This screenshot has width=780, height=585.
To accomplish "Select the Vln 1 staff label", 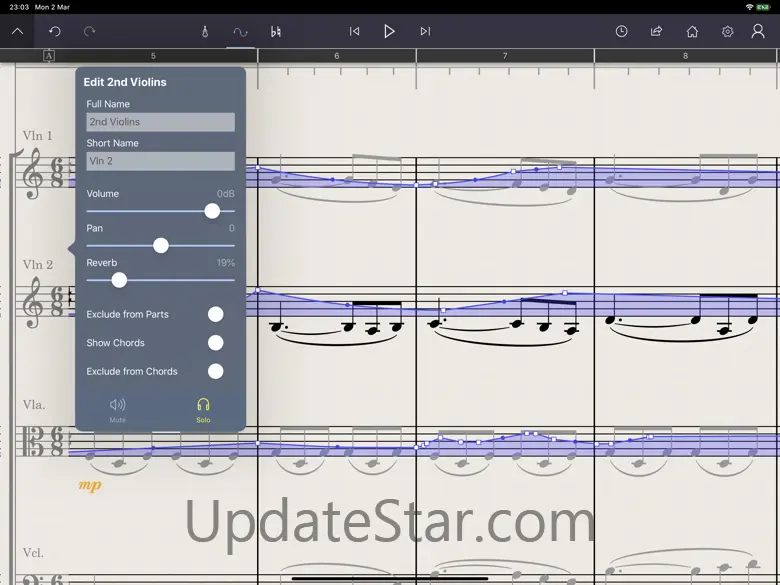I will pyautogui.click(x=37, y=135).
